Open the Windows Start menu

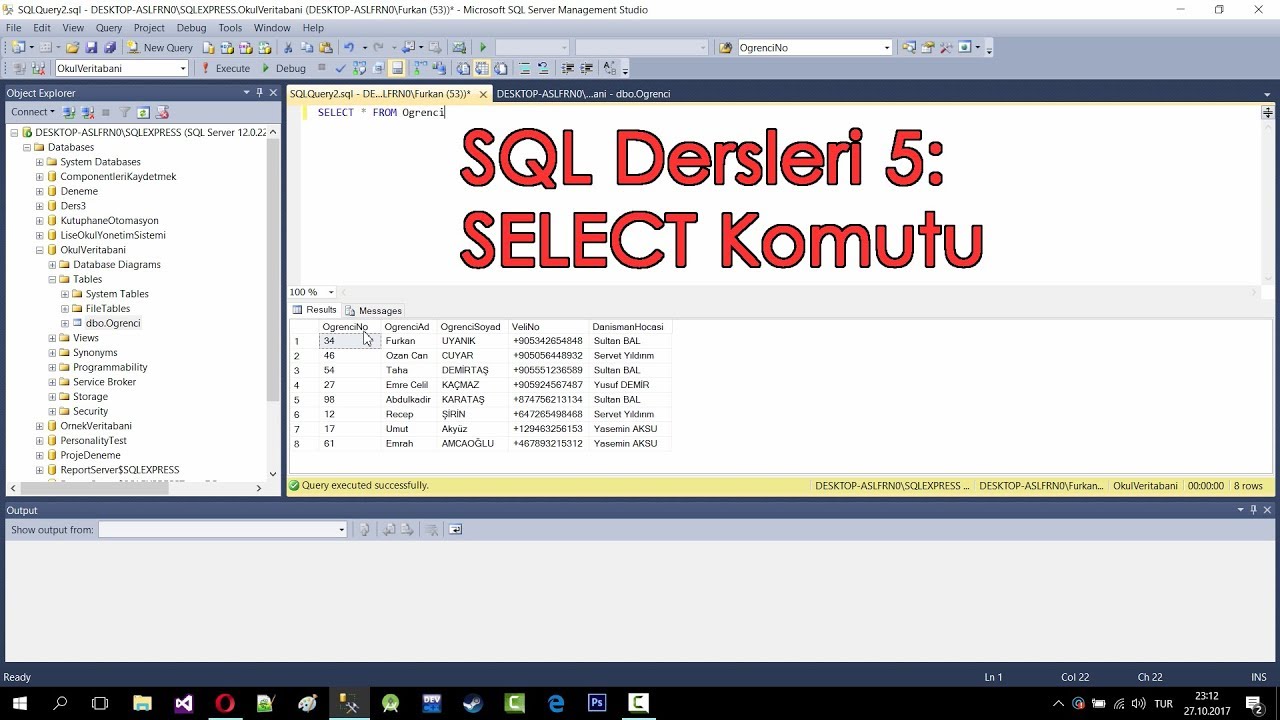point(19,703)
